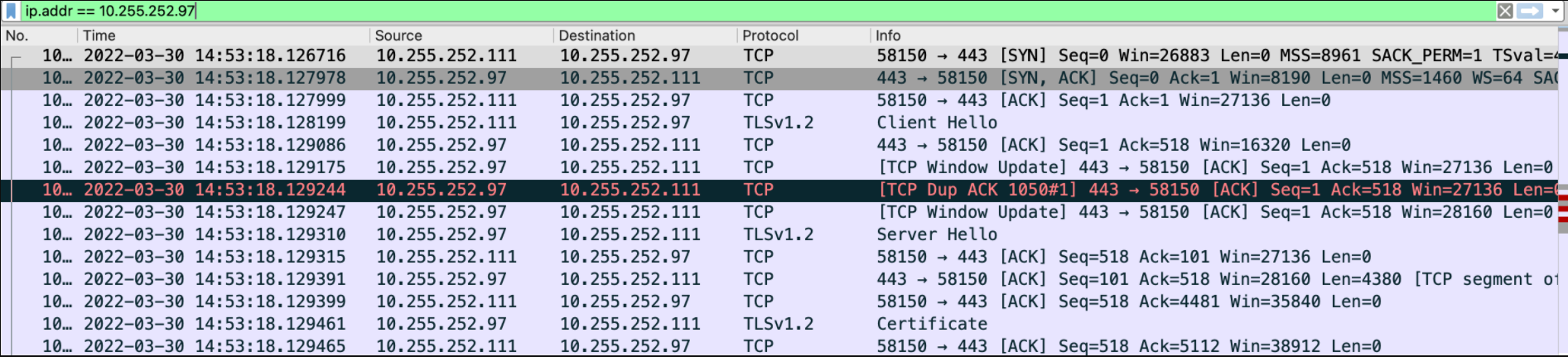Sort packets by the Time column

(x=224, y=36)
